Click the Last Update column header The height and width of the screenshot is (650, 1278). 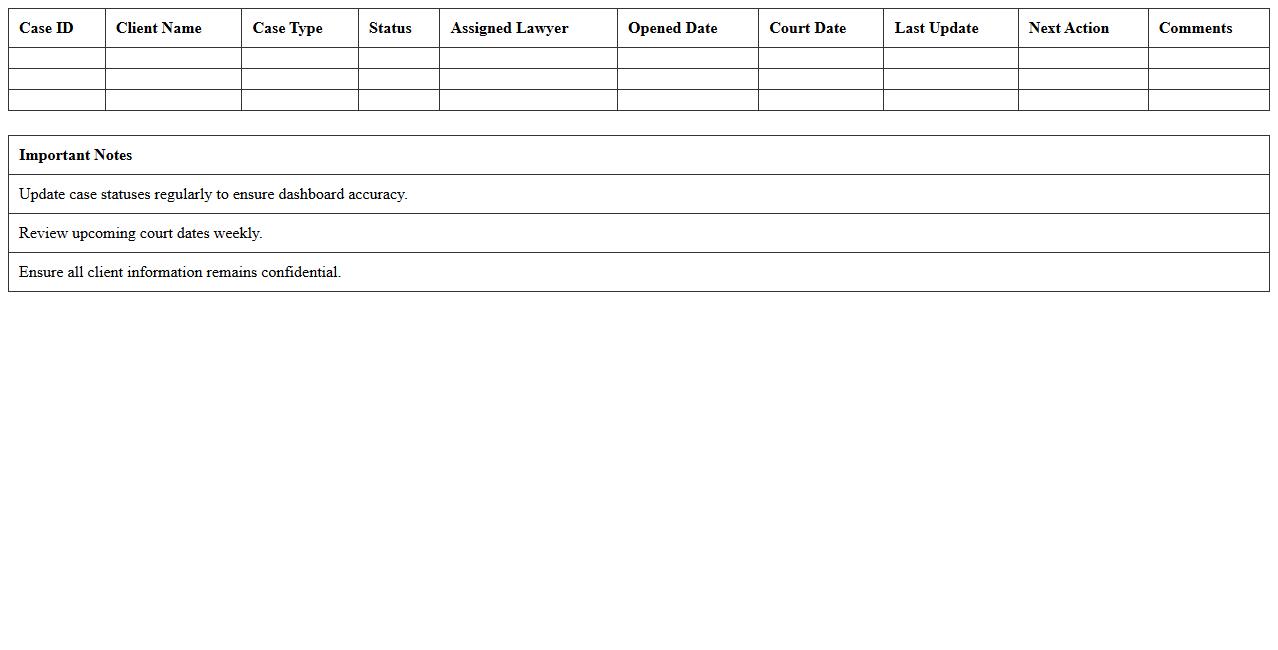point(936,28)
